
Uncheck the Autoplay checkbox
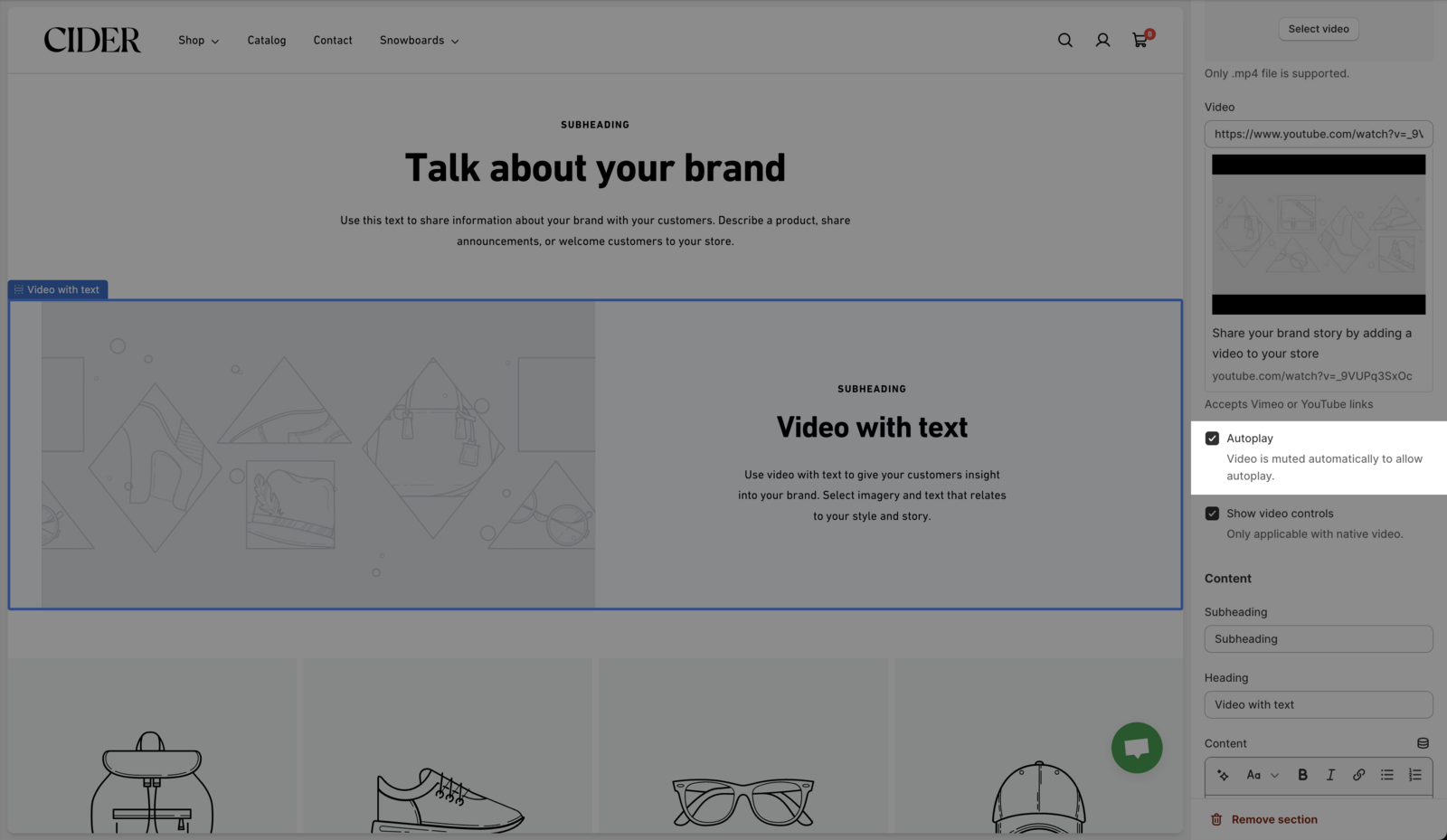[1212, 439]
